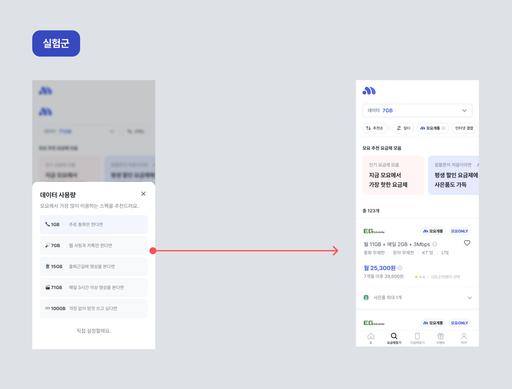Close the 데이터 사용량 bottom sheet
The image size is (512, 389).
[143, 194]
